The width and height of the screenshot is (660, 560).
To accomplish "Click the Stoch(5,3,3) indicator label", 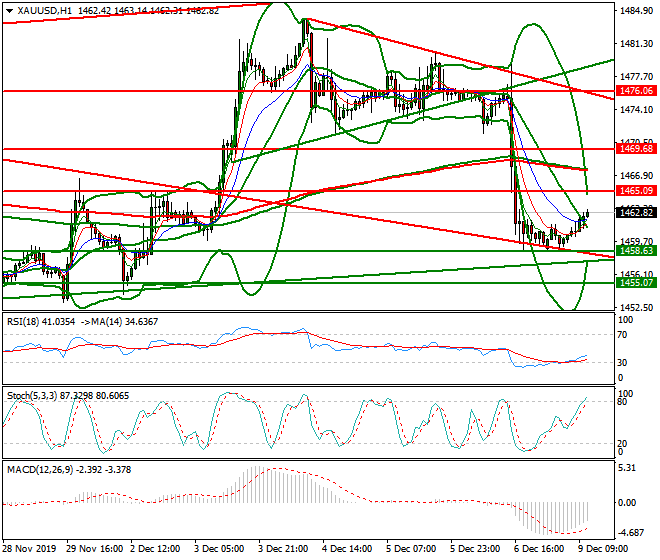I will (68, 396).
